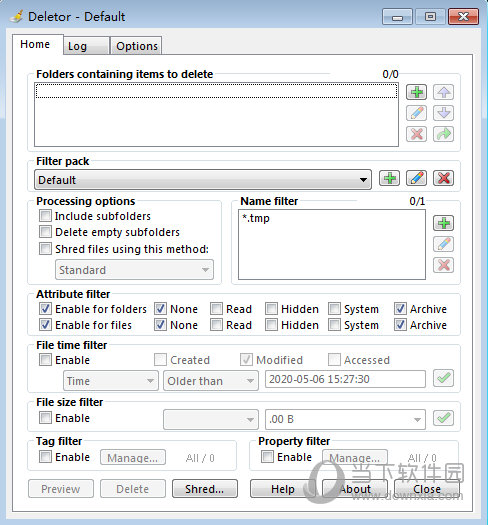Select the *.tmp name filter entry
Image resolution: width=488 pixels, height=525 pixels.
coord(256,218)
